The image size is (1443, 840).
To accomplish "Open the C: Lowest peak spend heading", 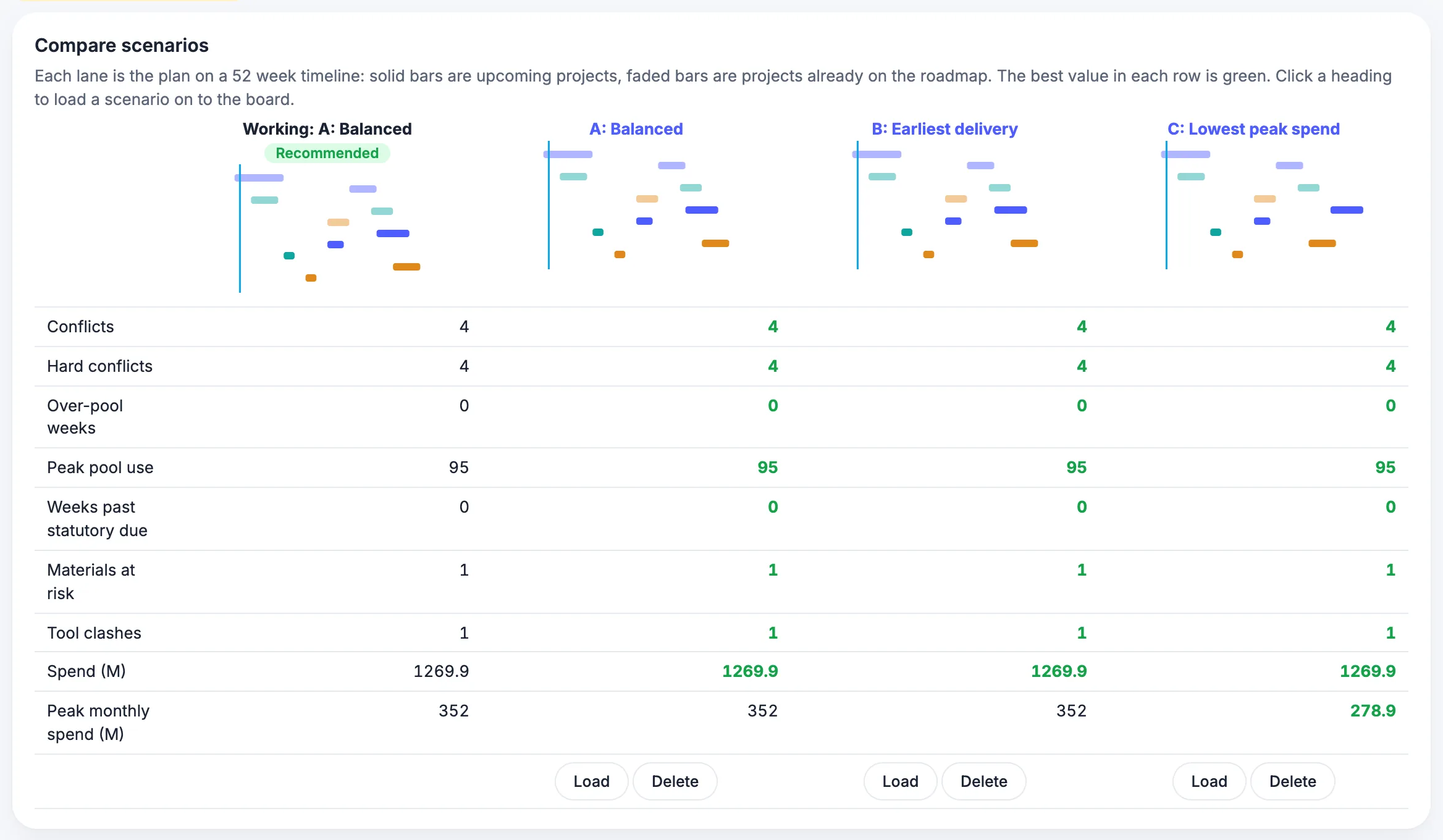I will click(x=1253, y=129).
